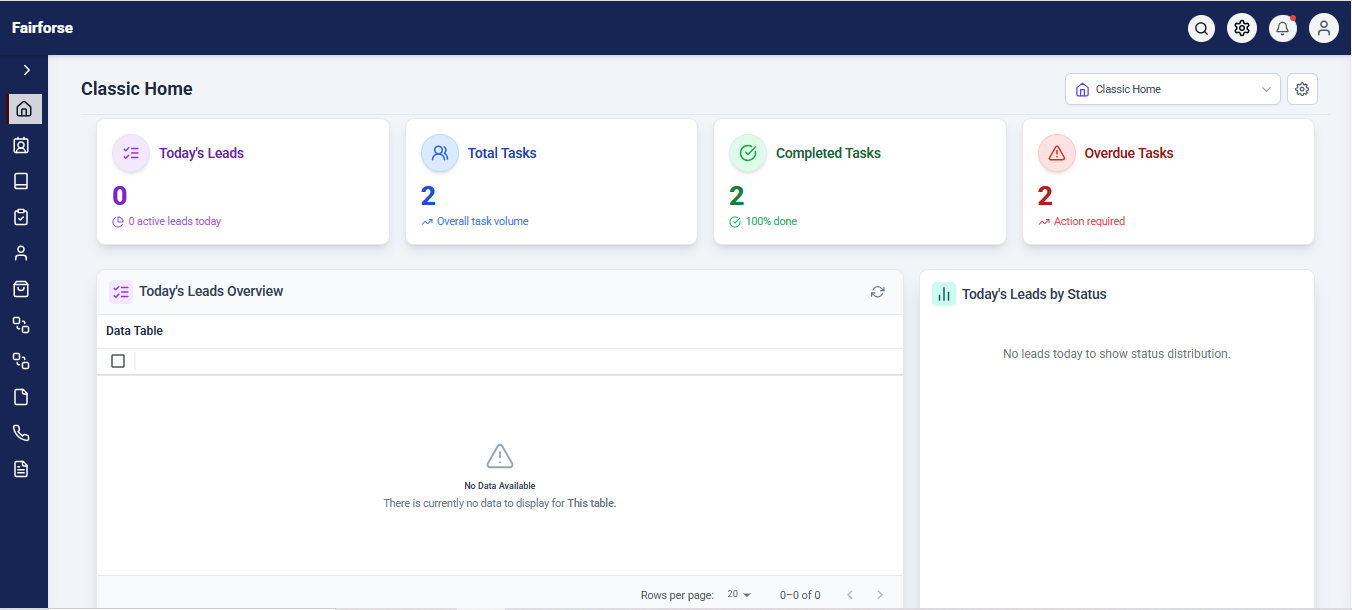Open the Classic Home dashboard dropdown
1352x610 pixels.
1172,89
